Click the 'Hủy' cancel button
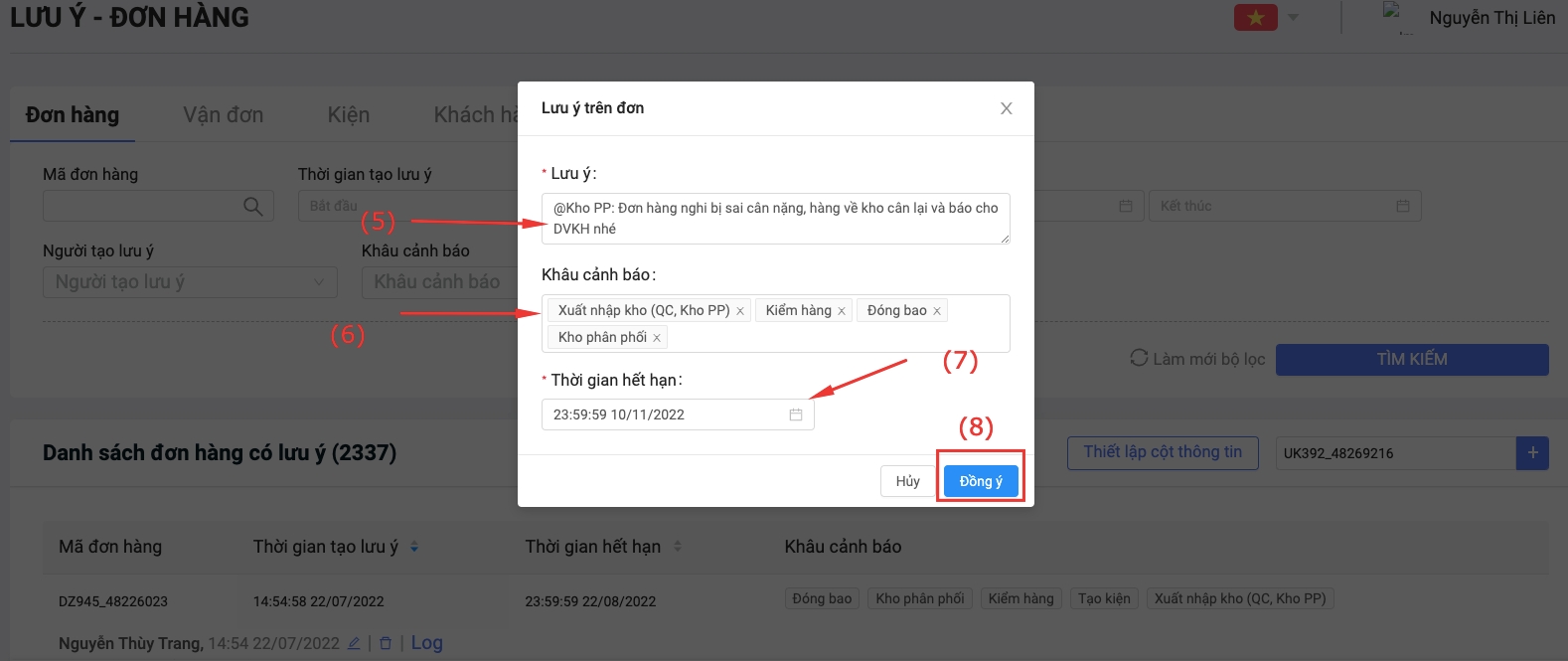 point(907,481)
